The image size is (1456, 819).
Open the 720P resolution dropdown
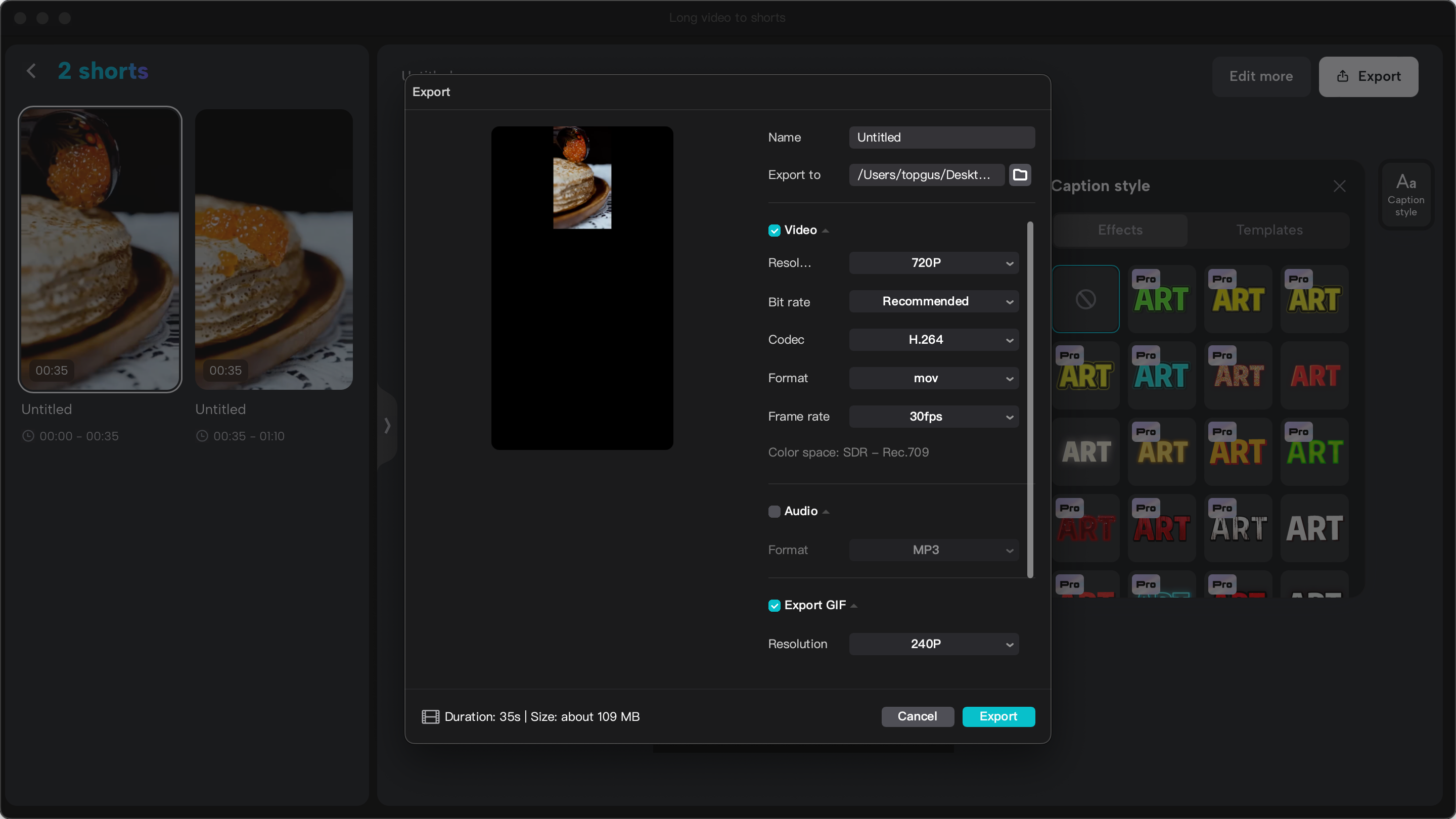pos(933,263)
